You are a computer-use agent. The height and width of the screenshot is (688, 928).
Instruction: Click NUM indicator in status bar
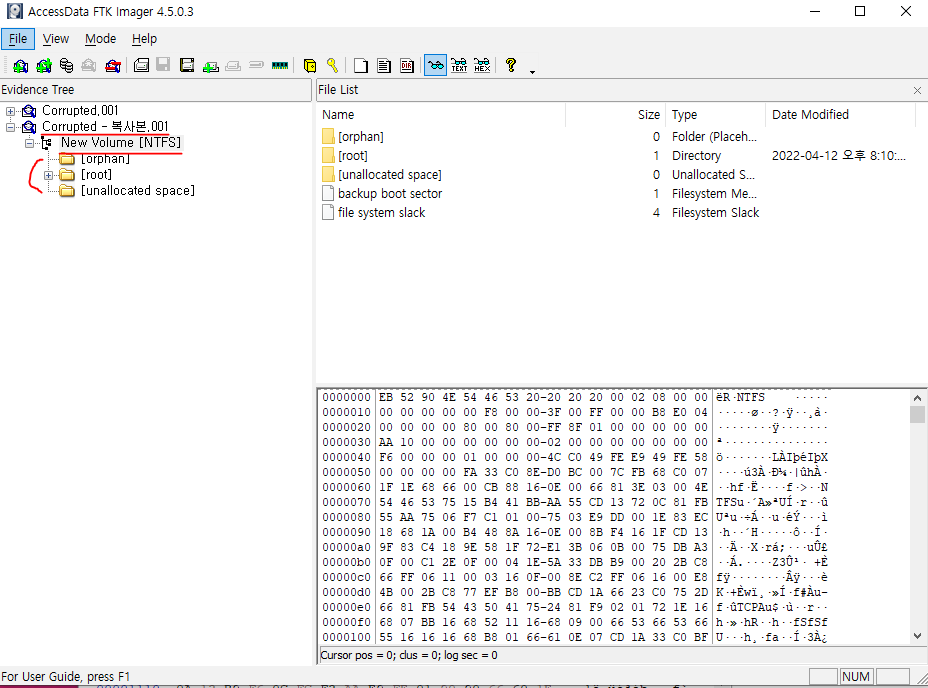pos(856,677)
